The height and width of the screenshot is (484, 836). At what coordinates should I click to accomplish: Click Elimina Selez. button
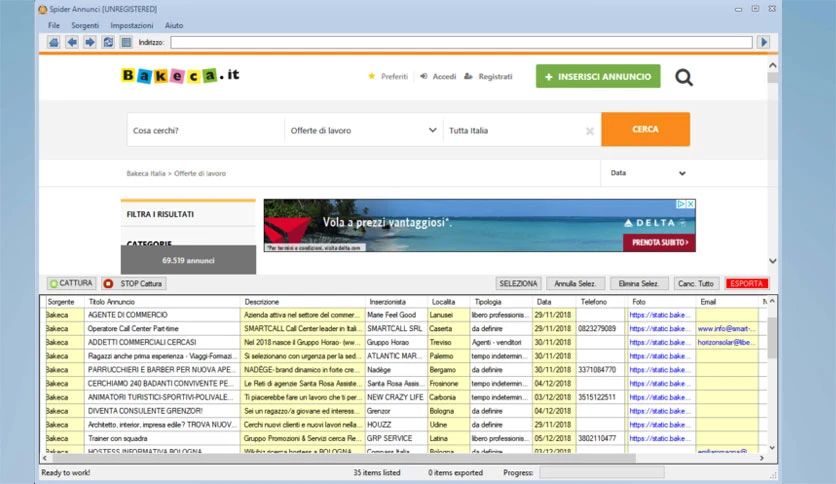639,283
